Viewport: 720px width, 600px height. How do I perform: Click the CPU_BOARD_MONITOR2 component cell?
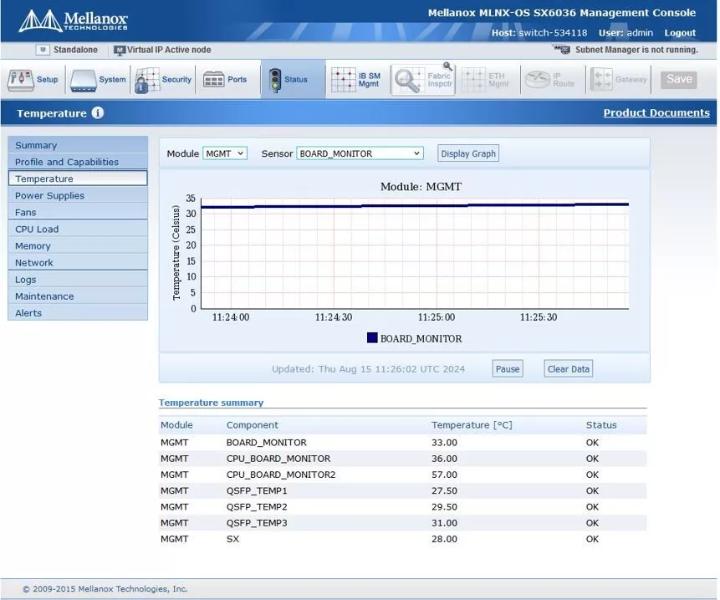(x=281, y=475)
